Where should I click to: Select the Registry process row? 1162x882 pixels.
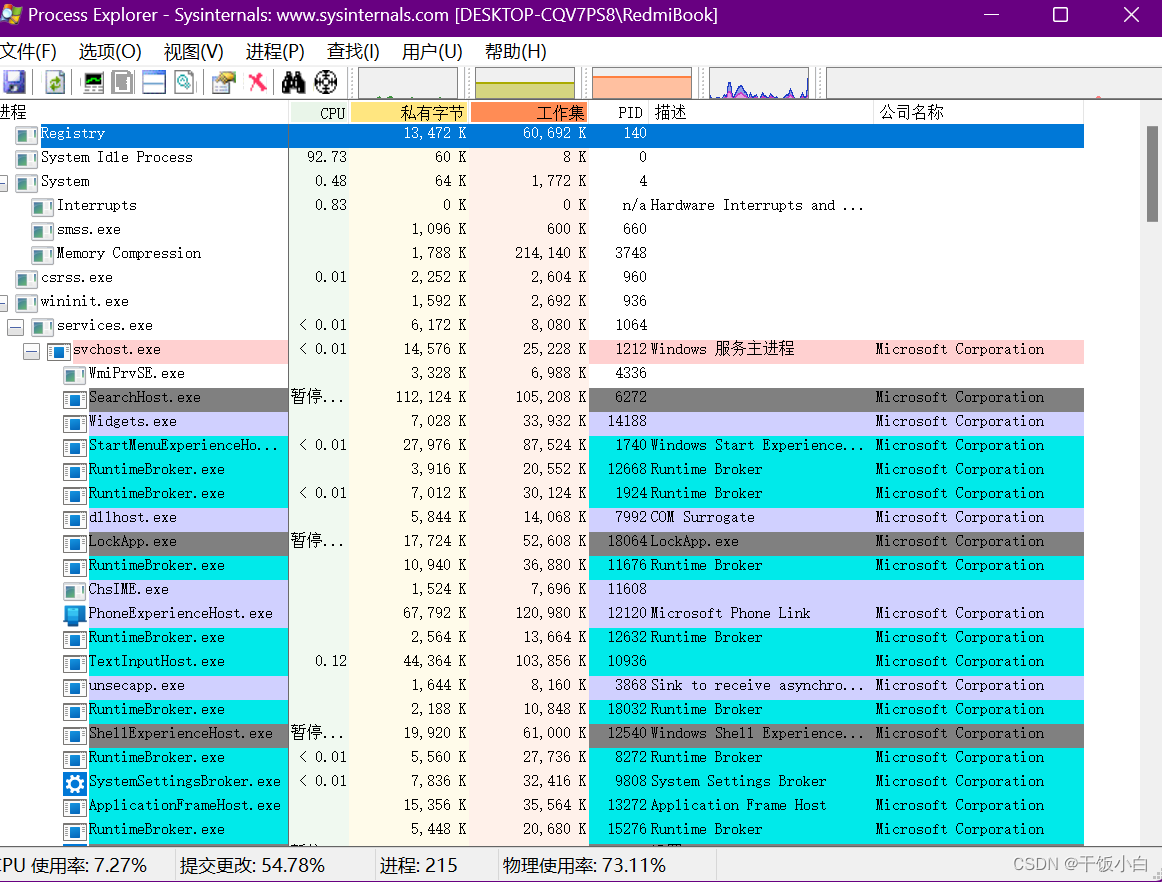click(x=542, y=134)
